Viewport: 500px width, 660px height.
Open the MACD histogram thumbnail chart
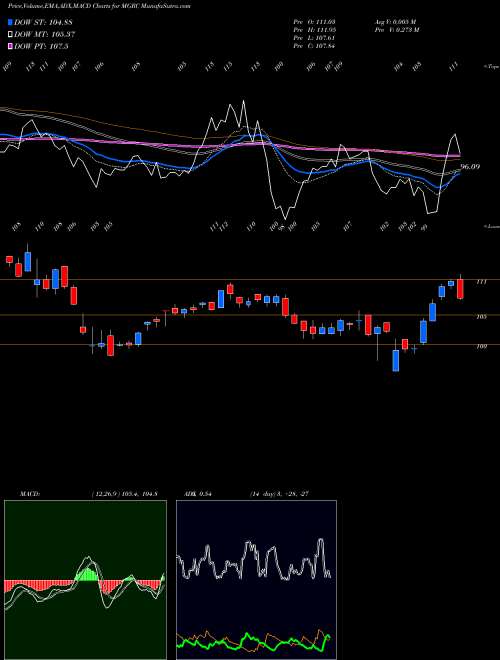click(x=85, y=580)
